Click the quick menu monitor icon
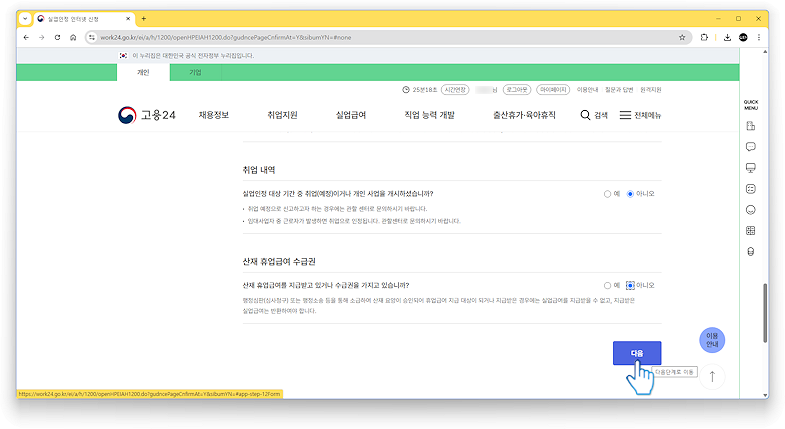Screen dimensions: 785x429 pyautogui.click(x=750, y=168)
